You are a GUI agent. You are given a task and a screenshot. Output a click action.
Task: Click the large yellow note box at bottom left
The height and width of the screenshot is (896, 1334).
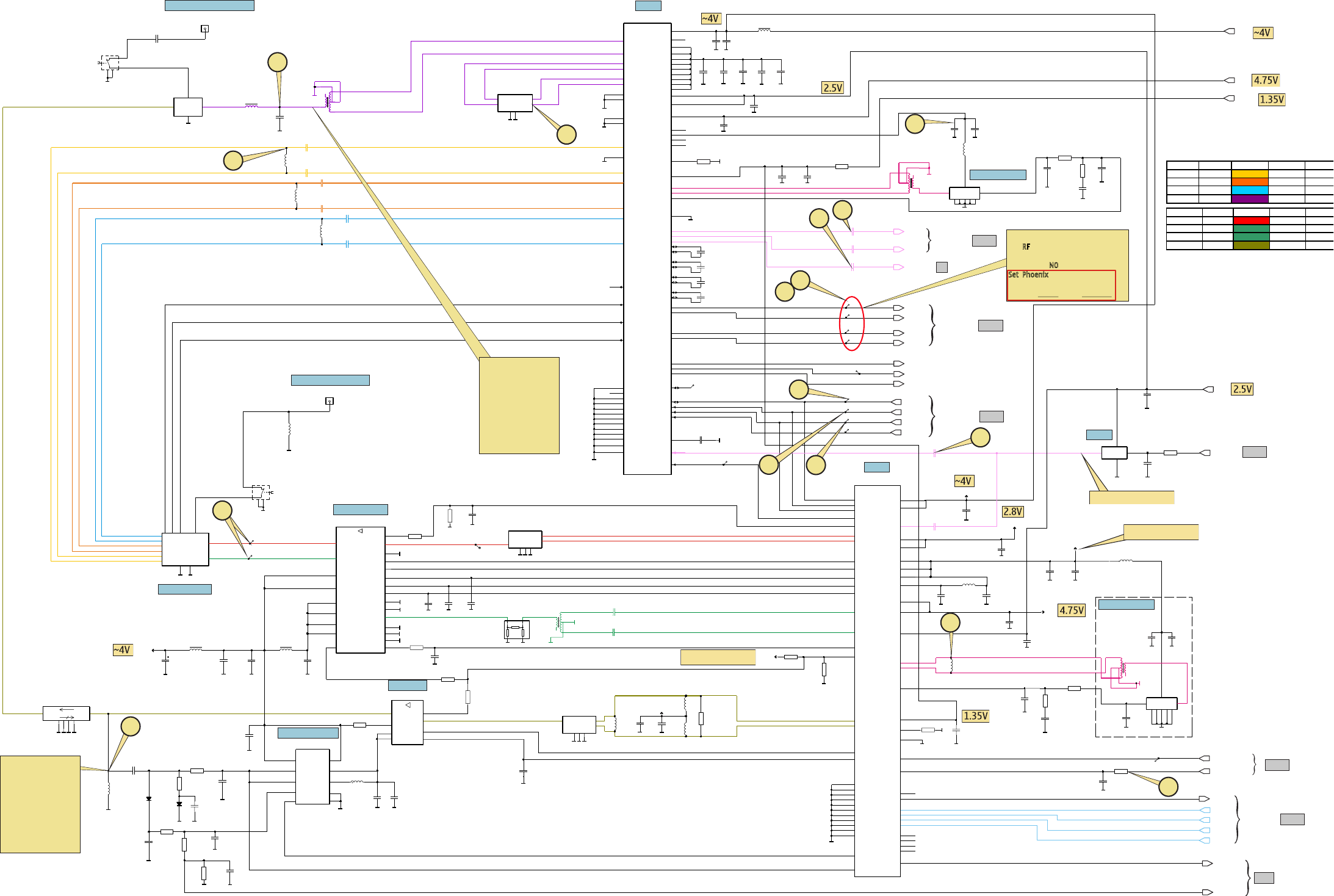pyautogui.click(x=40, y=804)
